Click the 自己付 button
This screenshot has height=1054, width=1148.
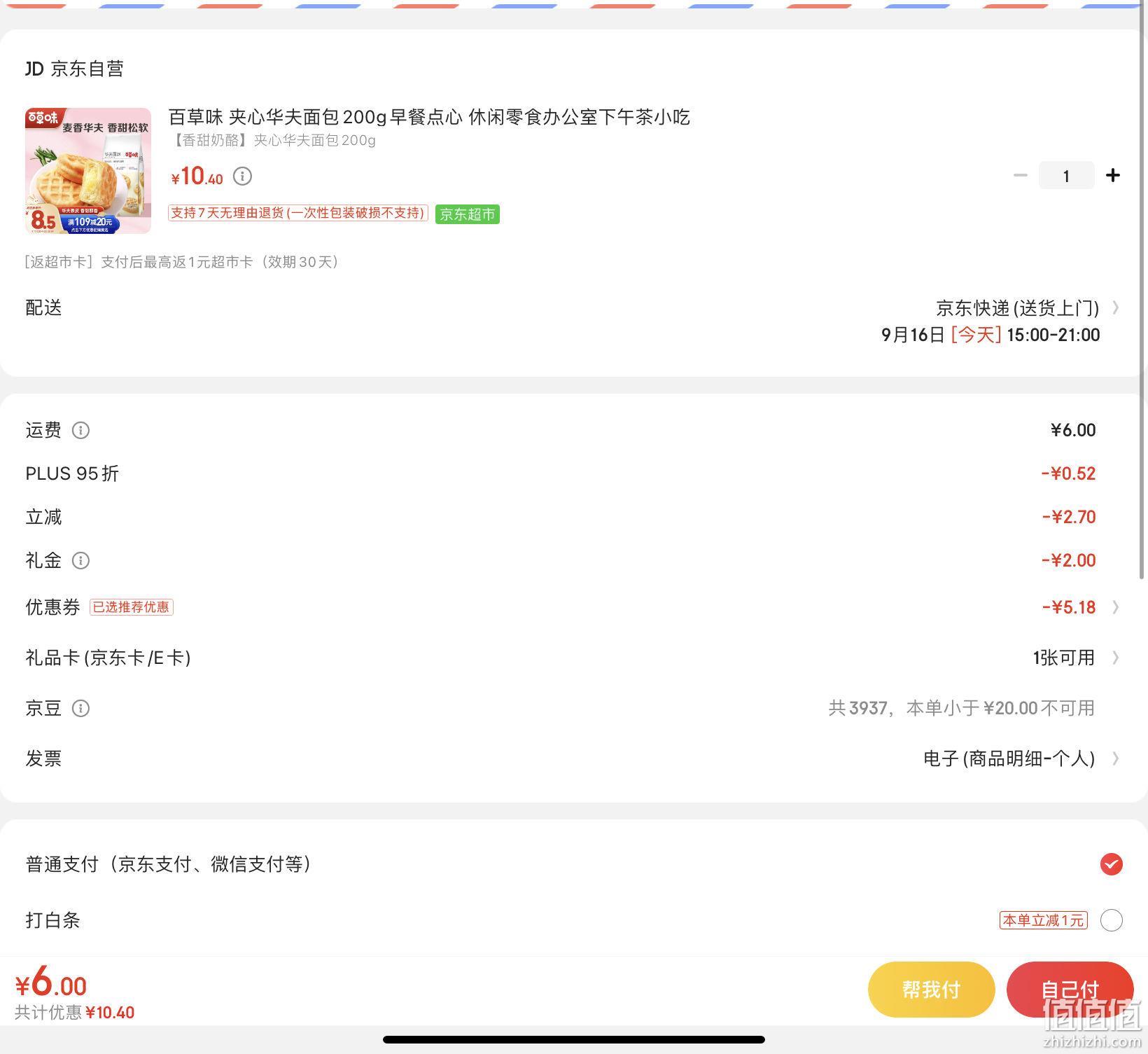click(x=1070, y=990)
